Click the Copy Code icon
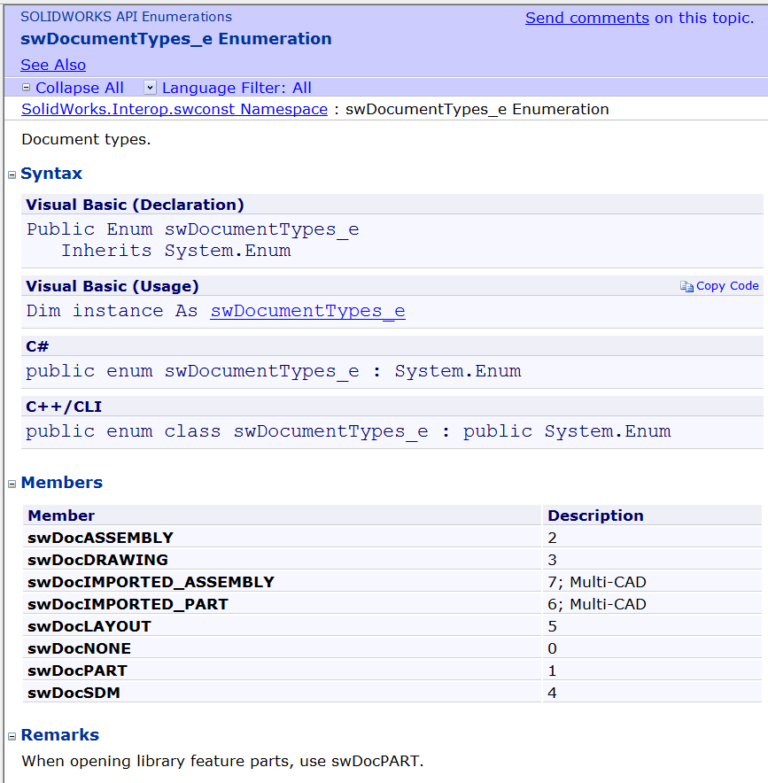The image size is (768, 783). point(686,286)
